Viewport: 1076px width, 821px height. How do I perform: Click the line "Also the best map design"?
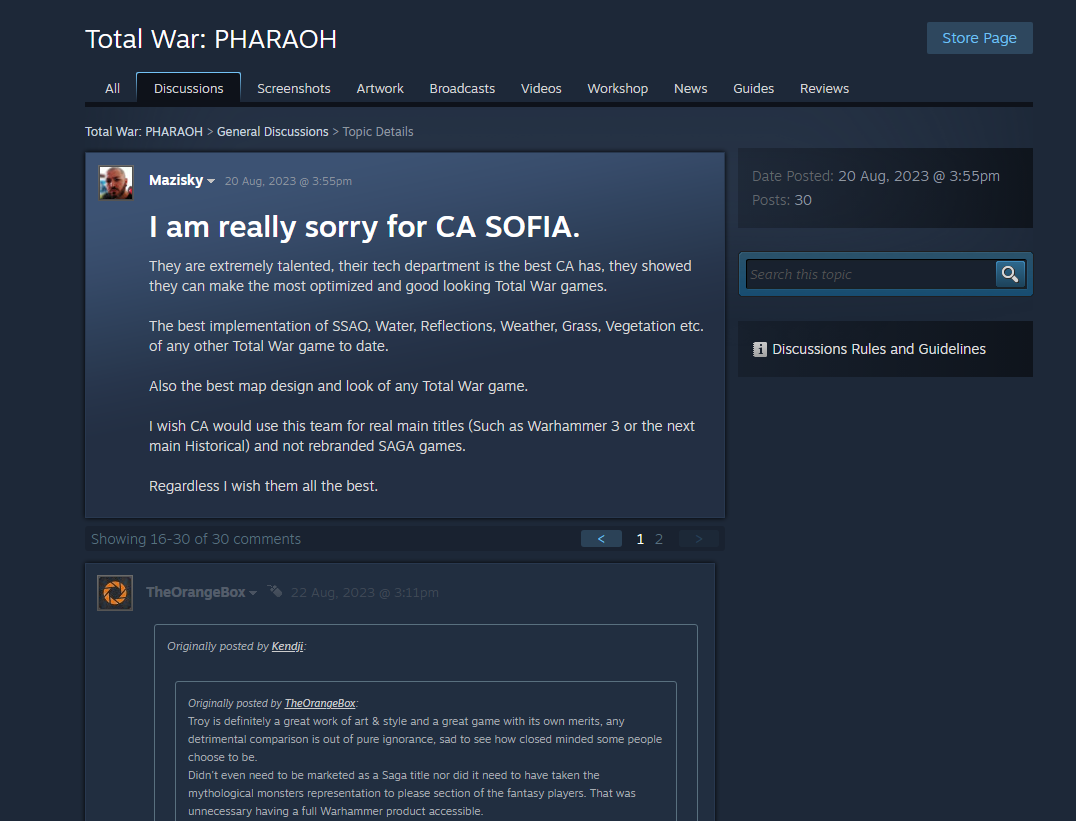(338, 386)
